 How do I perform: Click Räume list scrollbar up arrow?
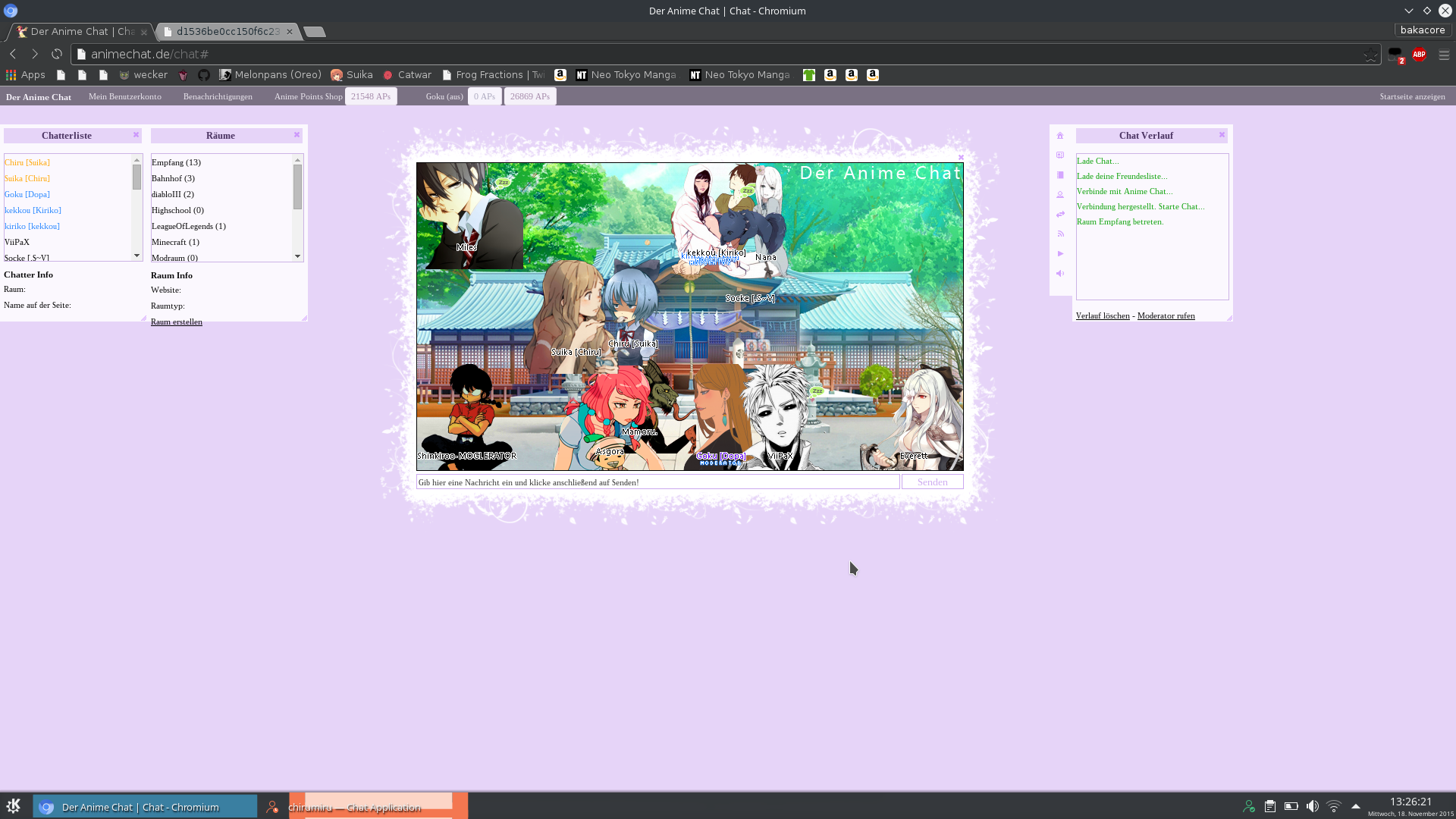298,160
